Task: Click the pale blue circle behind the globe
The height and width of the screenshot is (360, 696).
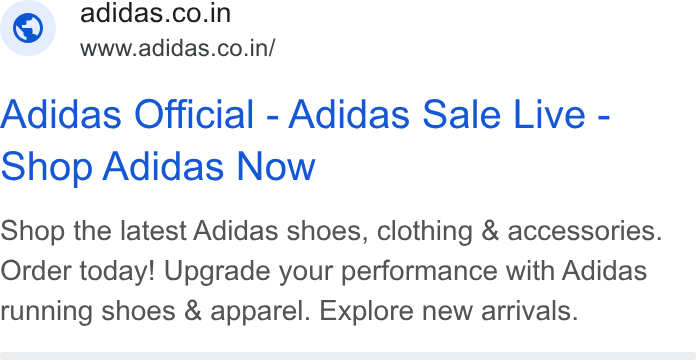Action: pos(28,28)
